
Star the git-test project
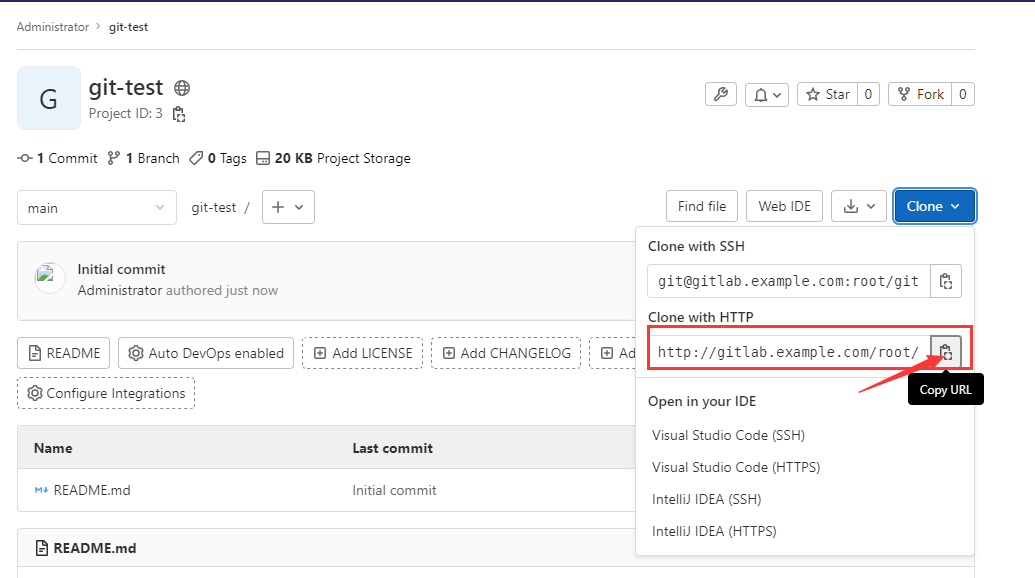[x=828, y=94]
